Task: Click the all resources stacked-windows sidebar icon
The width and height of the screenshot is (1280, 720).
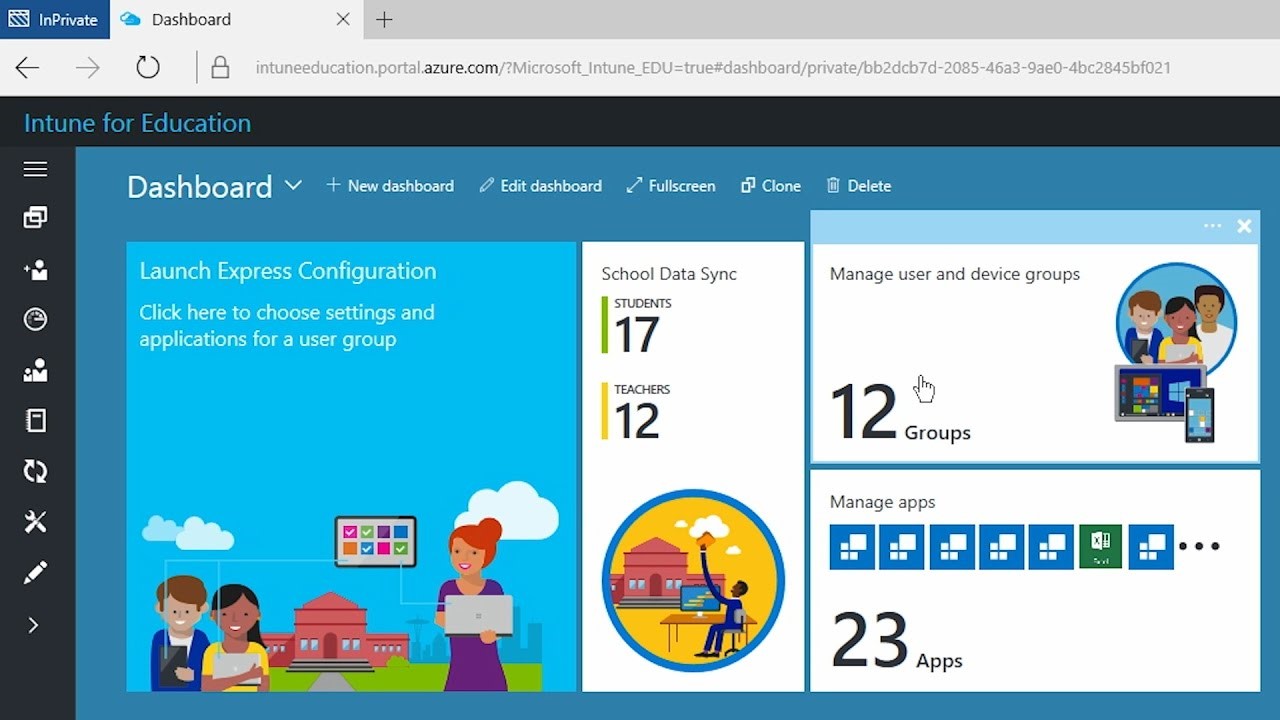Action: coord(35,217)
